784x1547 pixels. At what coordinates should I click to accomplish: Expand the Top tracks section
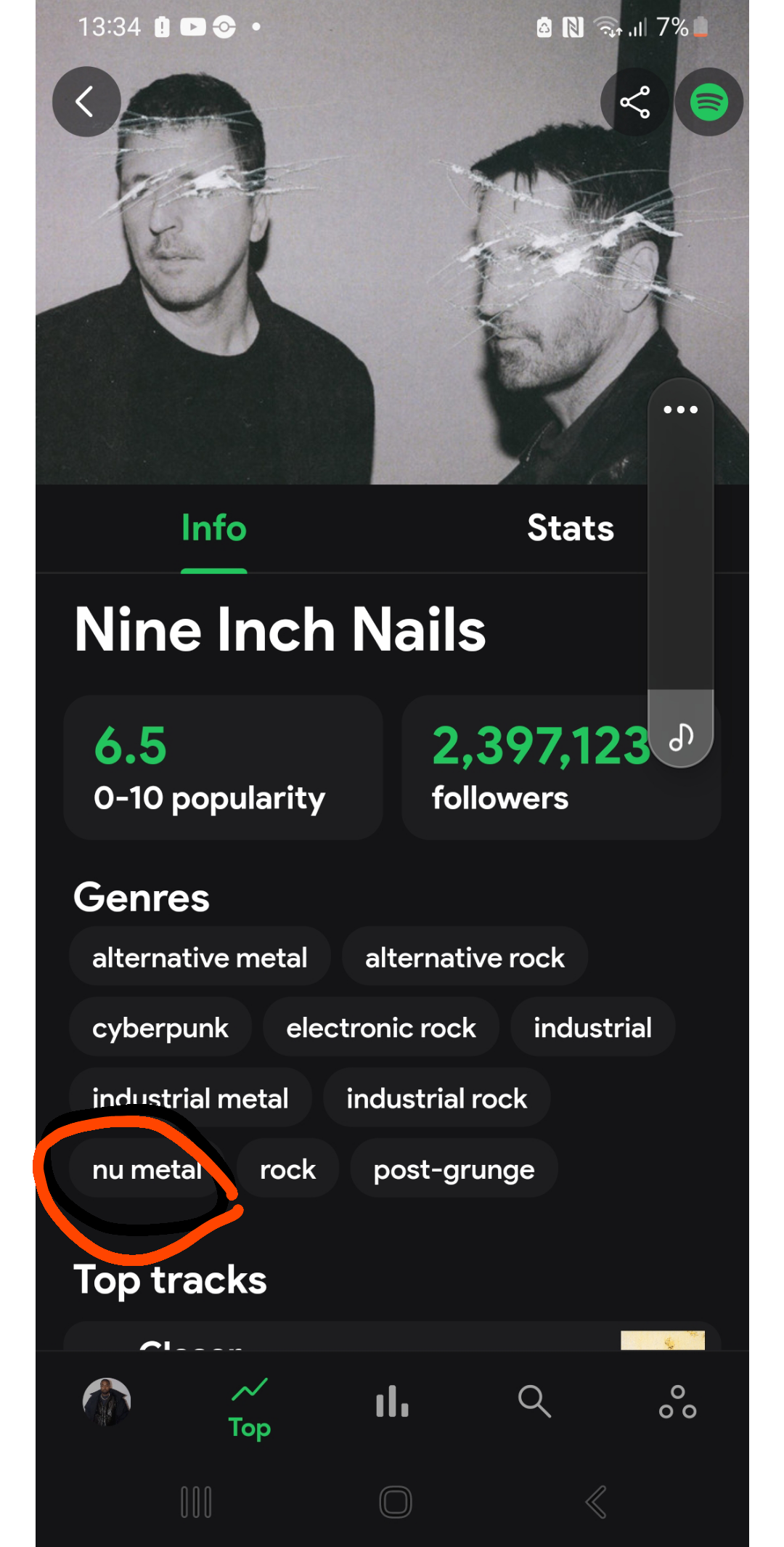[x=170, y=1280]
